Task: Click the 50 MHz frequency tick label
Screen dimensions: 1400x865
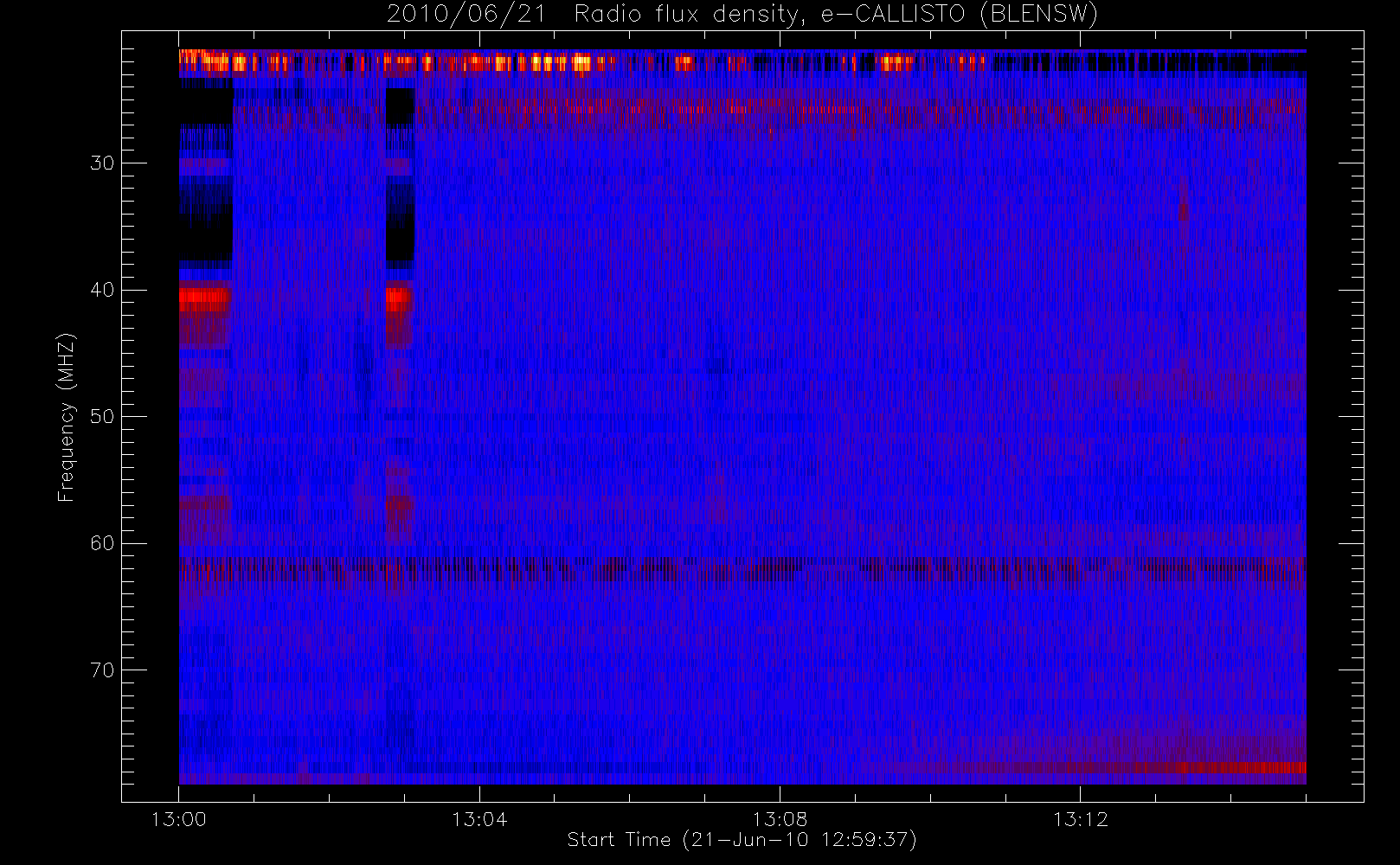Action: [x=102, y=417]
